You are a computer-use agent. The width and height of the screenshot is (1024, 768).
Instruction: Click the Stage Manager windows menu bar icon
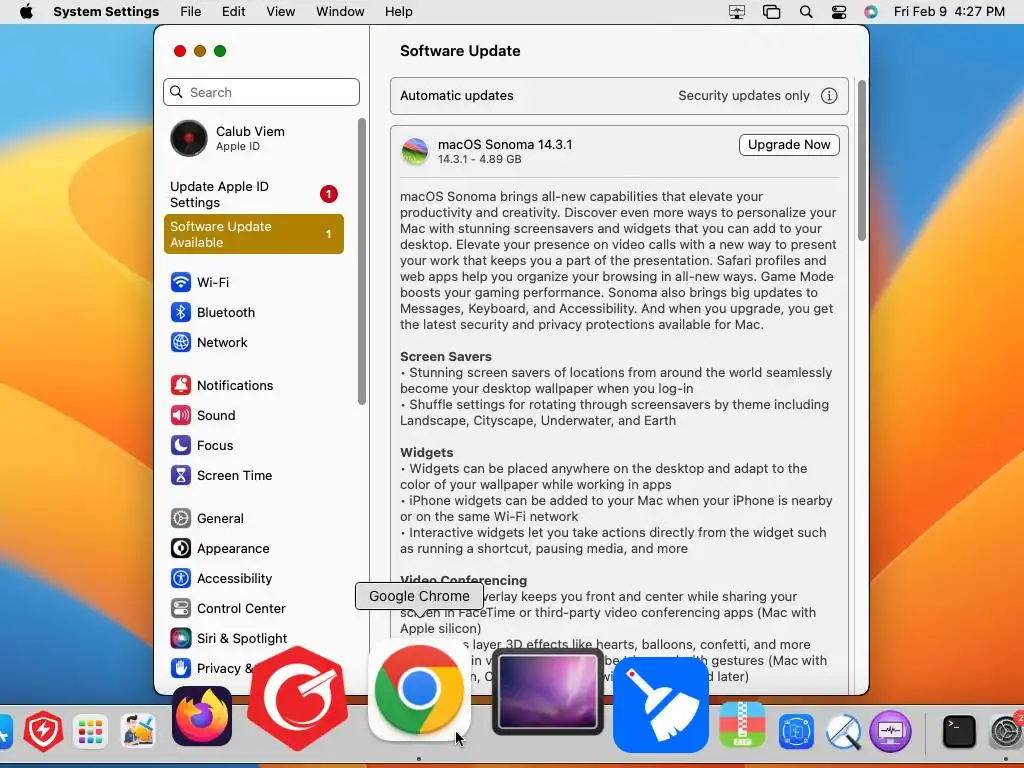coord(771,12)
